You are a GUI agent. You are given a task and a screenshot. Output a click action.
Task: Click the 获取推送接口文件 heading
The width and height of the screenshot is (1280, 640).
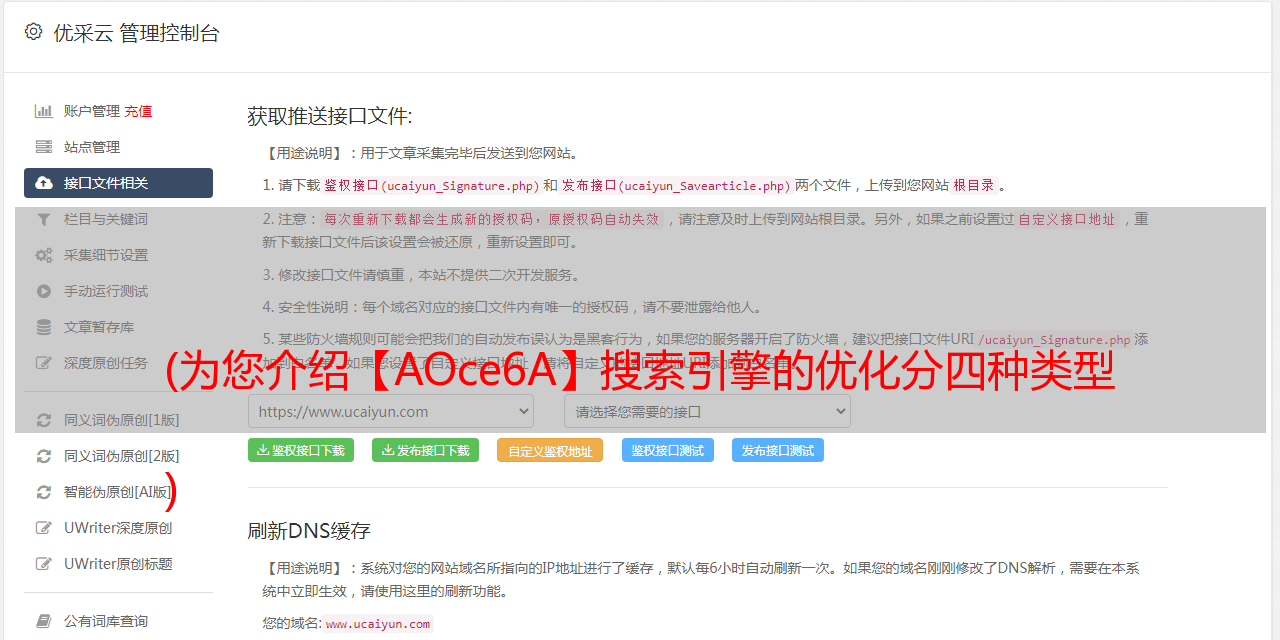point(330,116)
